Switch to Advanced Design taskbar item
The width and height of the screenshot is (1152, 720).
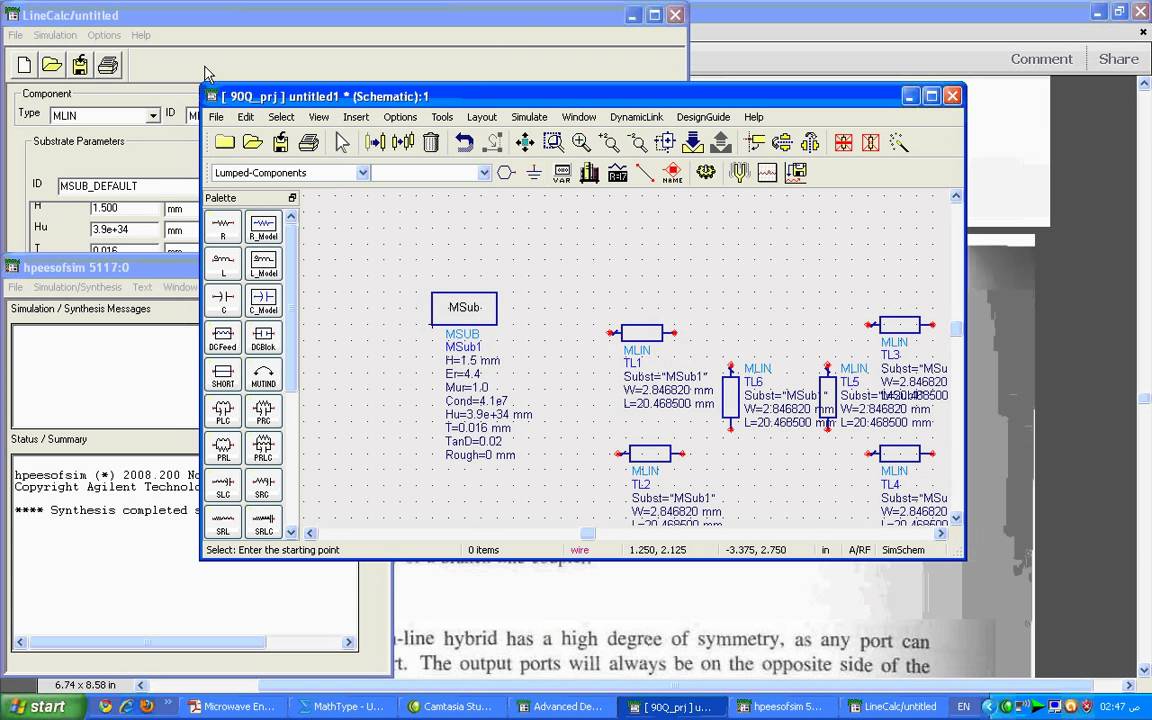[x=561, y=707]
